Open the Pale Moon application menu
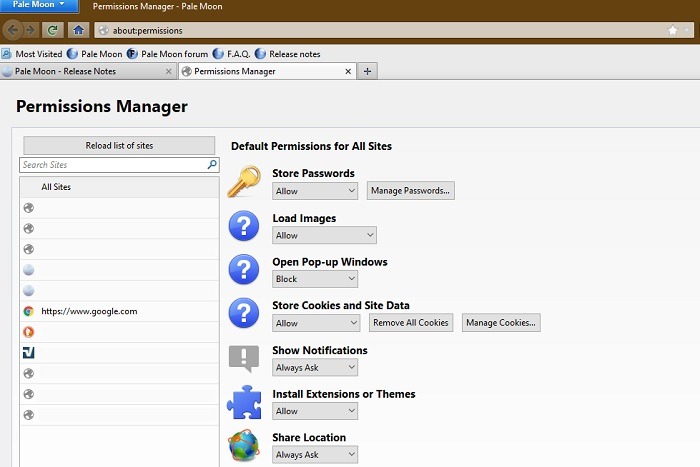 (39, 5)
